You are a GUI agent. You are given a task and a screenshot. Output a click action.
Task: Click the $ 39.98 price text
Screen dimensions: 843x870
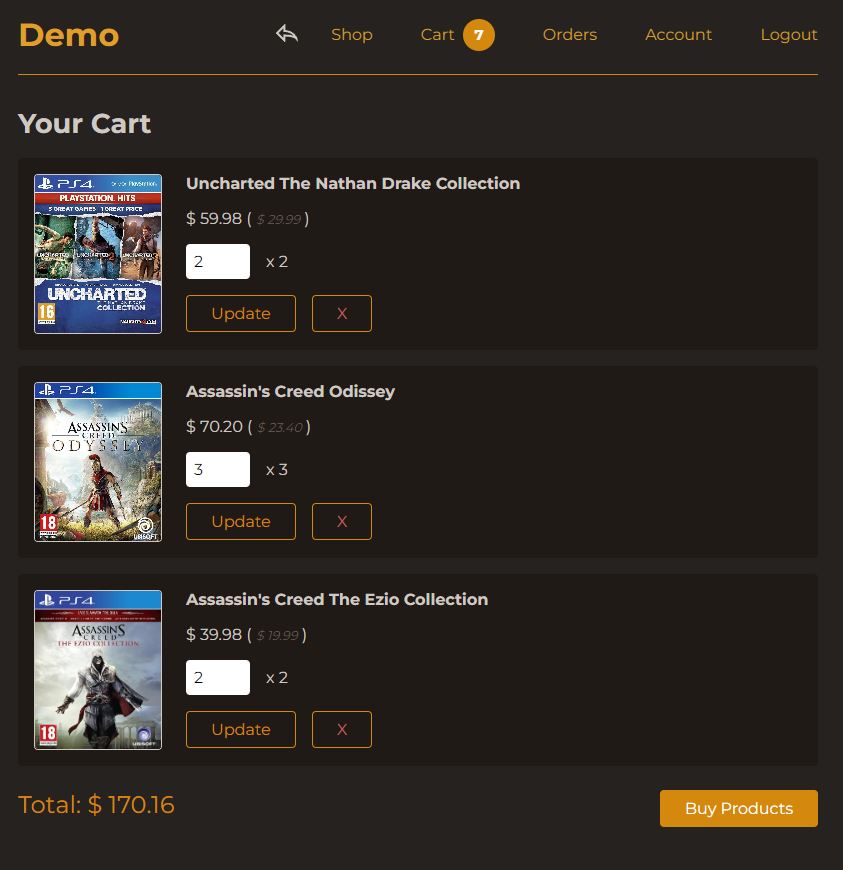[x=214, y=635]
